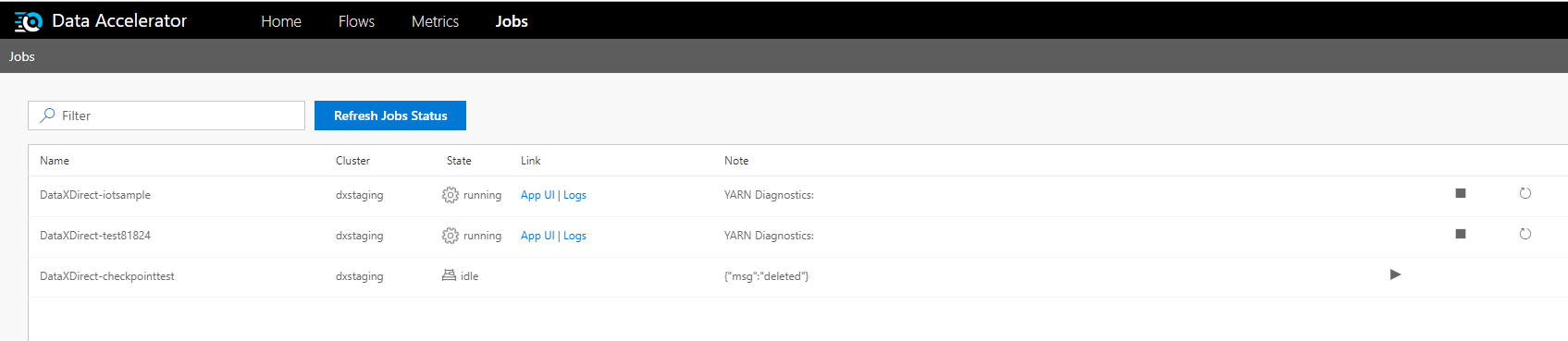Click the gear state icon for DataXDirect-test81824

(450, 236)
